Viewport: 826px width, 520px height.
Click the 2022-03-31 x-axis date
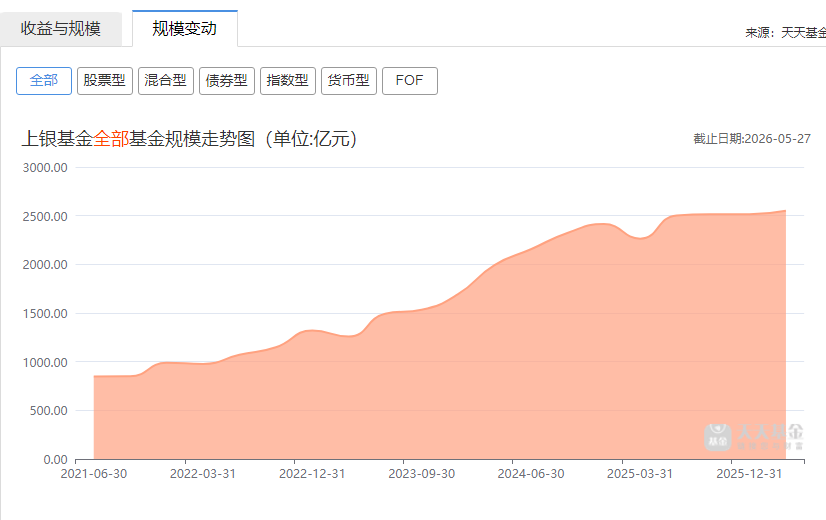203,474
